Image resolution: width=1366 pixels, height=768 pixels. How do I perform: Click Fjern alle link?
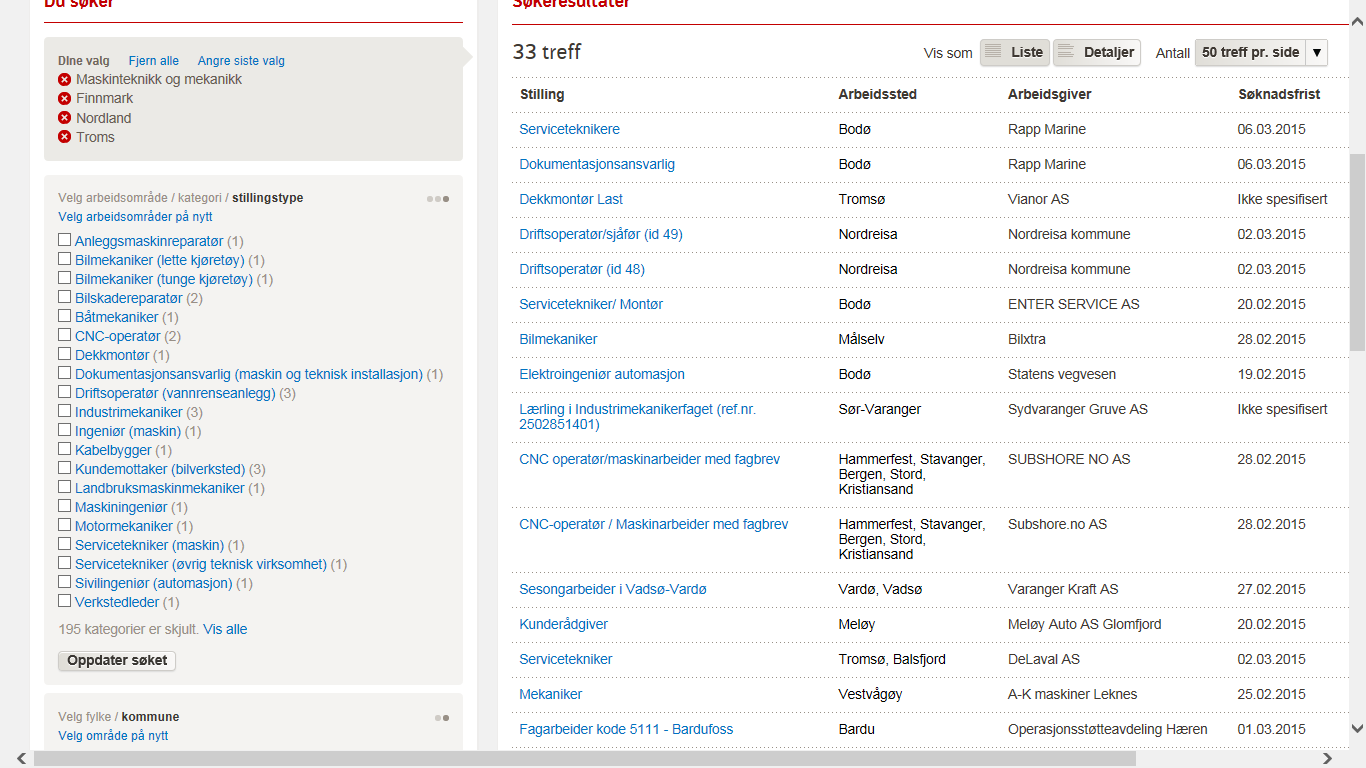[154, 61]
